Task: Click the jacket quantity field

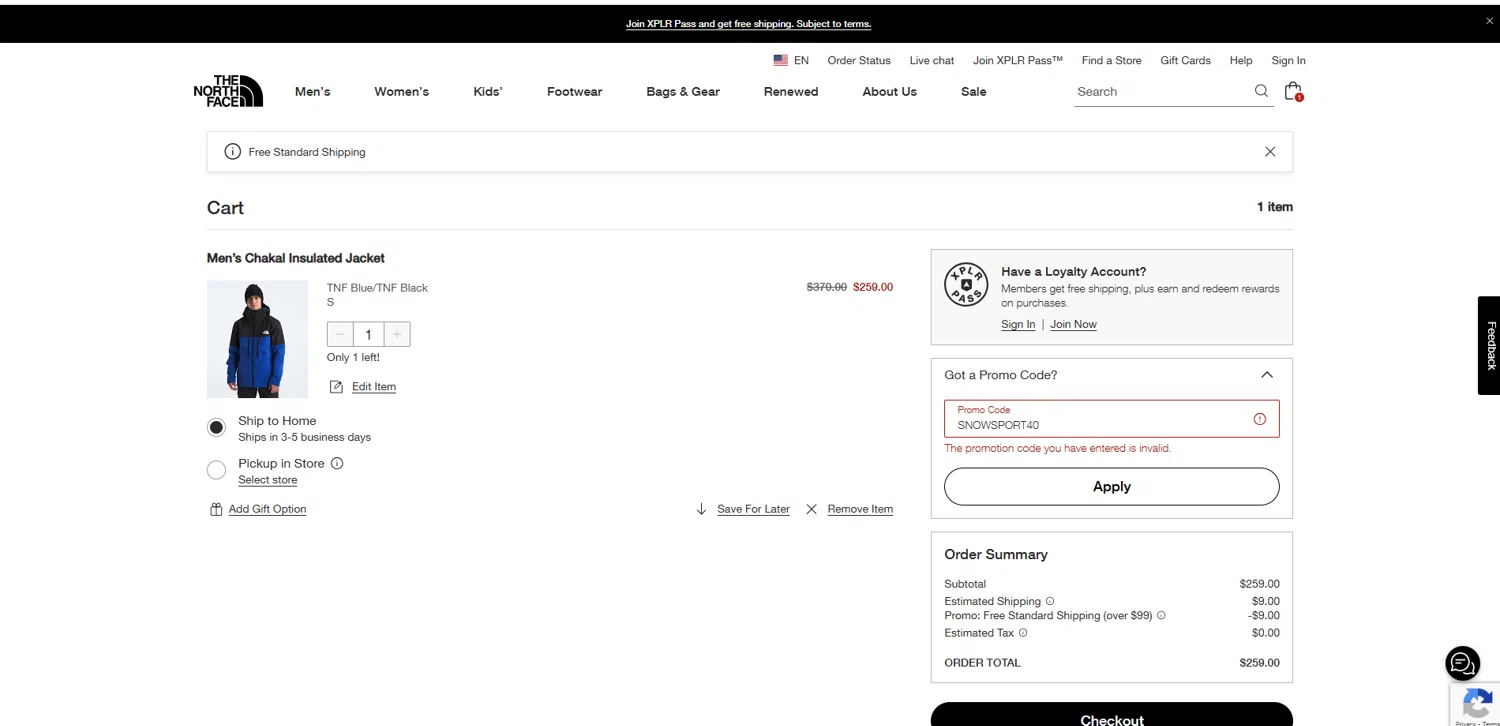Action: (368, 334)
